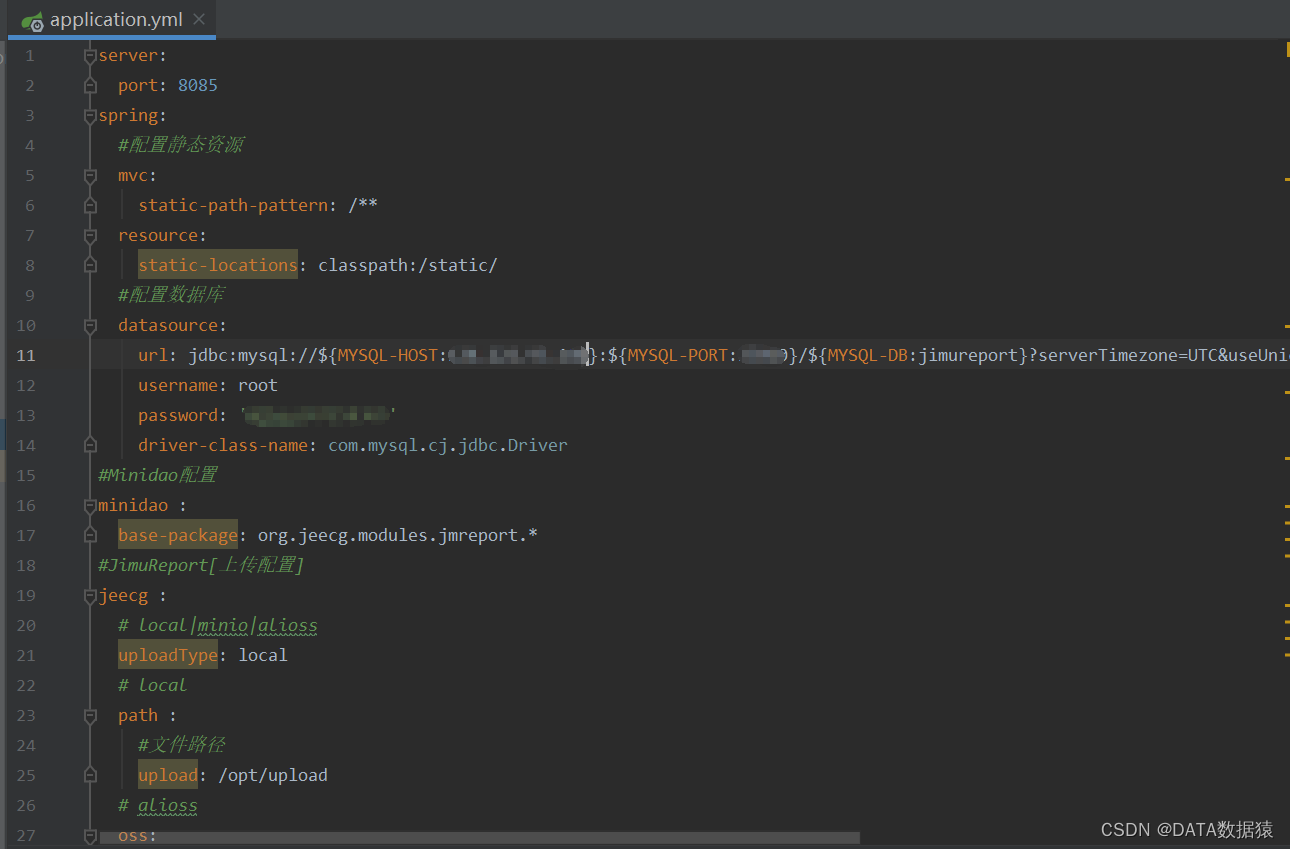Click the /opt/upload path value
The height and width of the screenshot is (849, 1290).
[273, 776]
